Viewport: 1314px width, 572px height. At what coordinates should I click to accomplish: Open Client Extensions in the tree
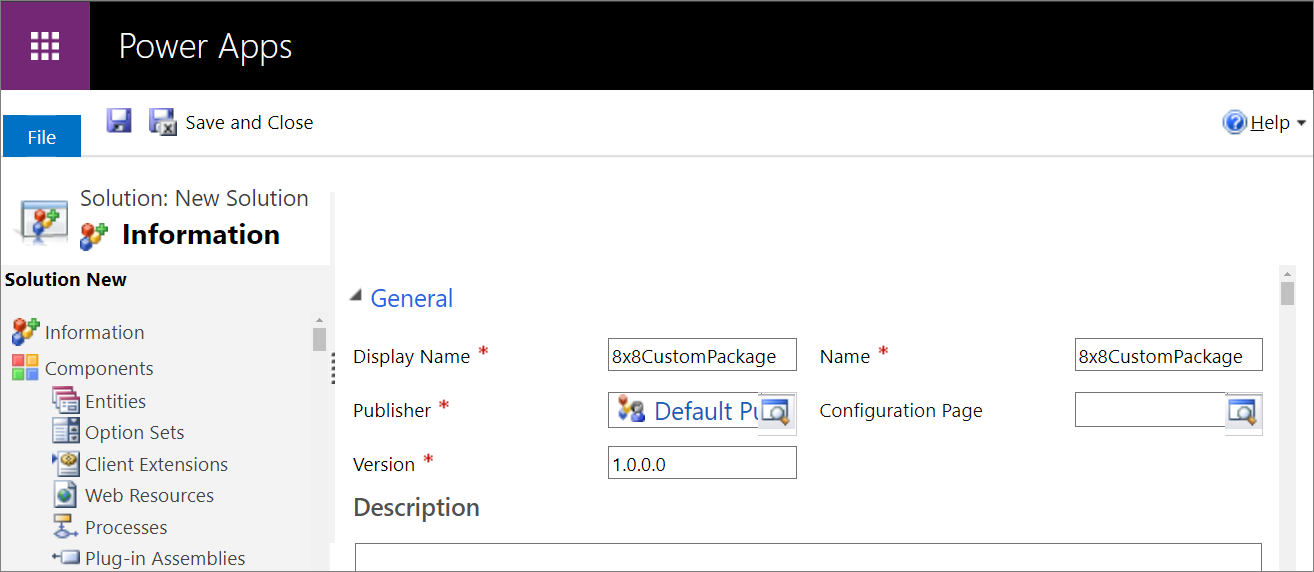pyautogui.click(x=156, y=464)
